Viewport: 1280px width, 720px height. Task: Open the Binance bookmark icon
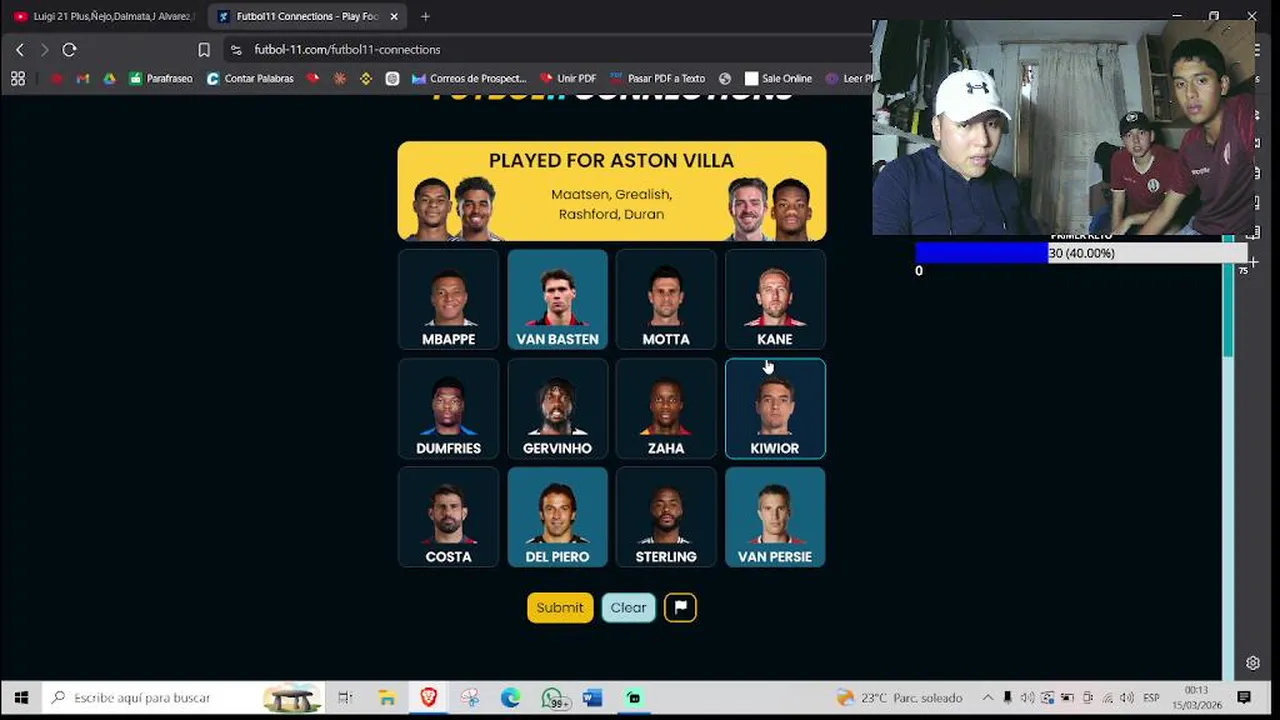coord(366,78)
